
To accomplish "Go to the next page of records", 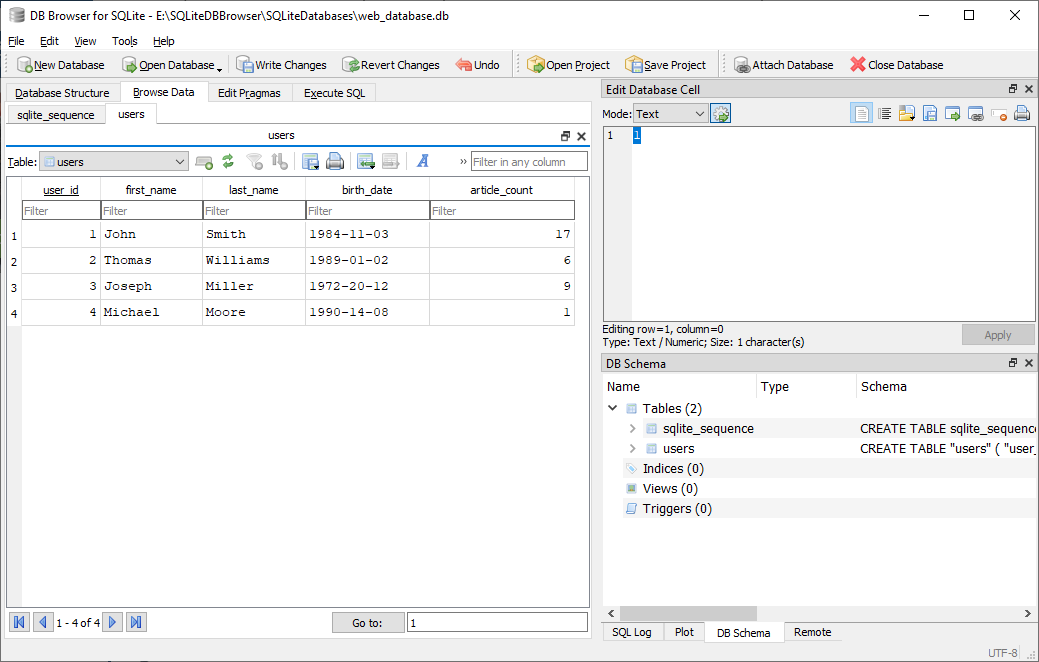I will (113, 623).
